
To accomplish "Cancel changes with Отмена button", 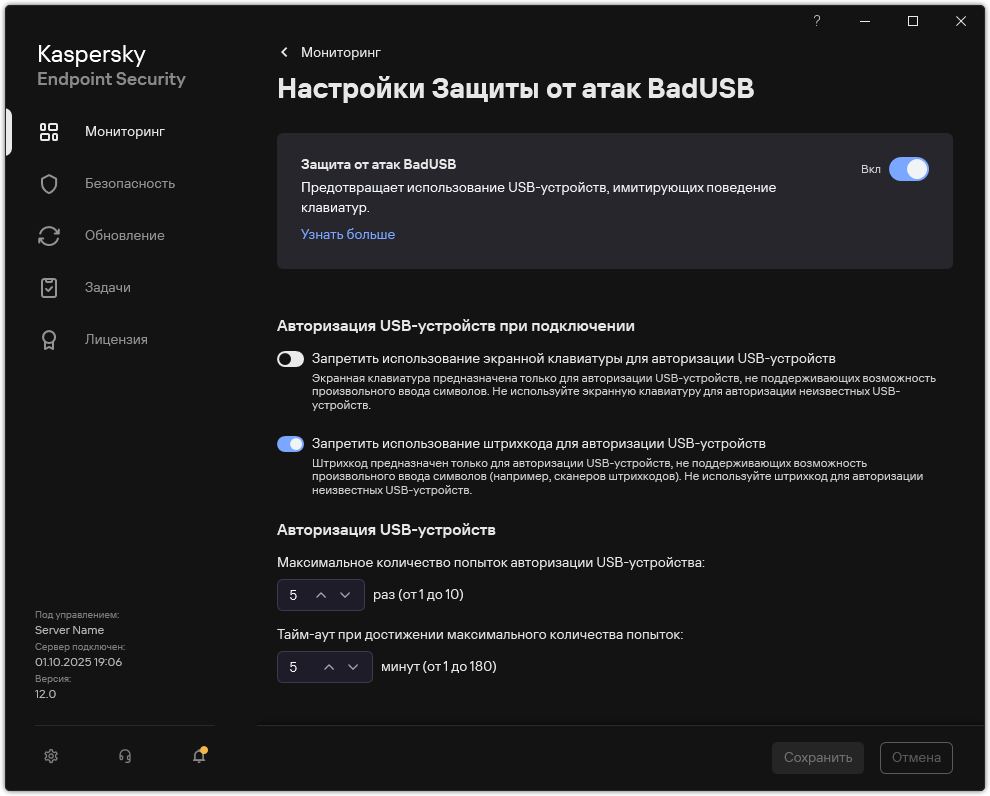I will 915,757.
